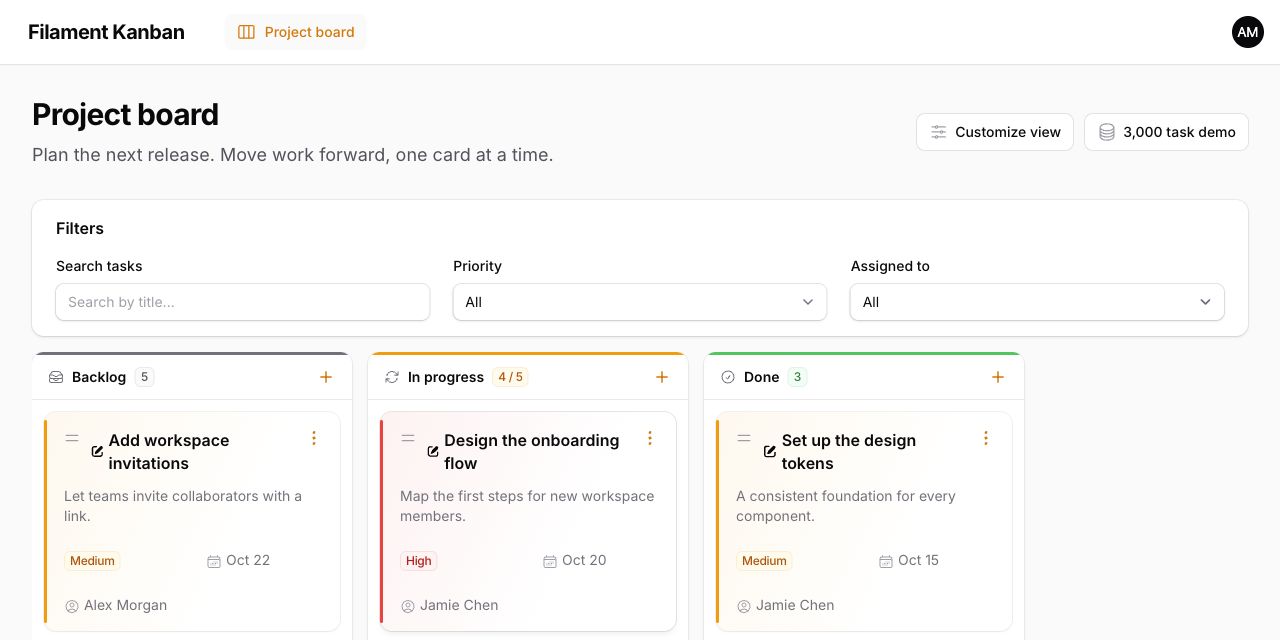
Task: Click the Oct 22 due date
Action: [x=248, y=560]
